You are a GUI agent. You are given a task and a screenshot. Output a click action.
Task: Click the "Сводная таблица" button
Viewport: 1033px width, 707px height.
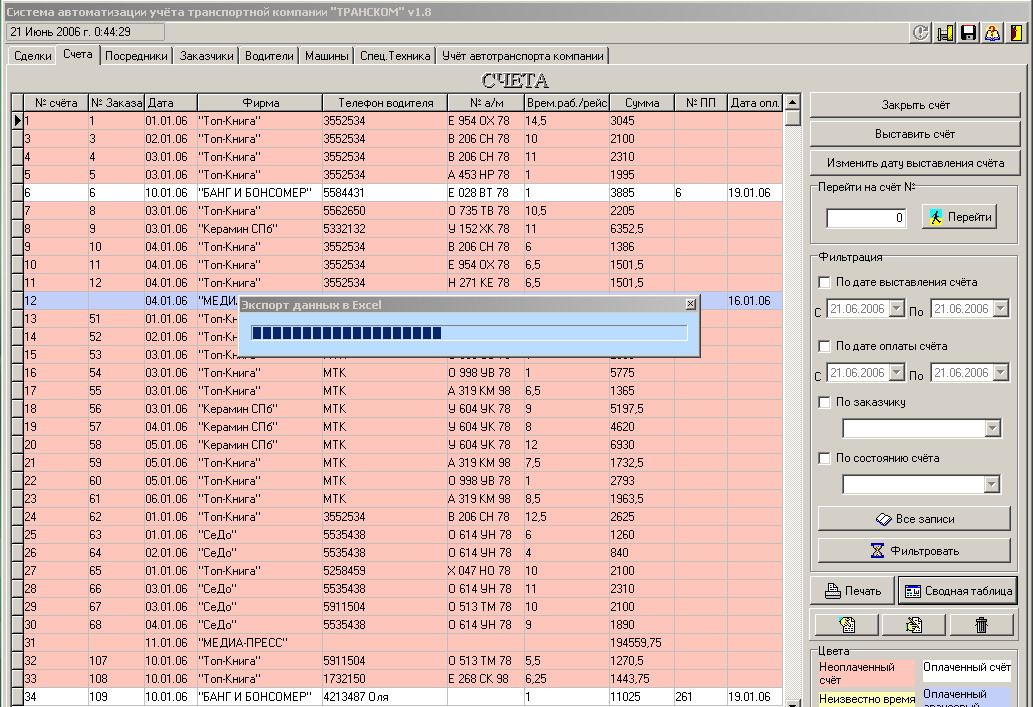click(957, 591)
